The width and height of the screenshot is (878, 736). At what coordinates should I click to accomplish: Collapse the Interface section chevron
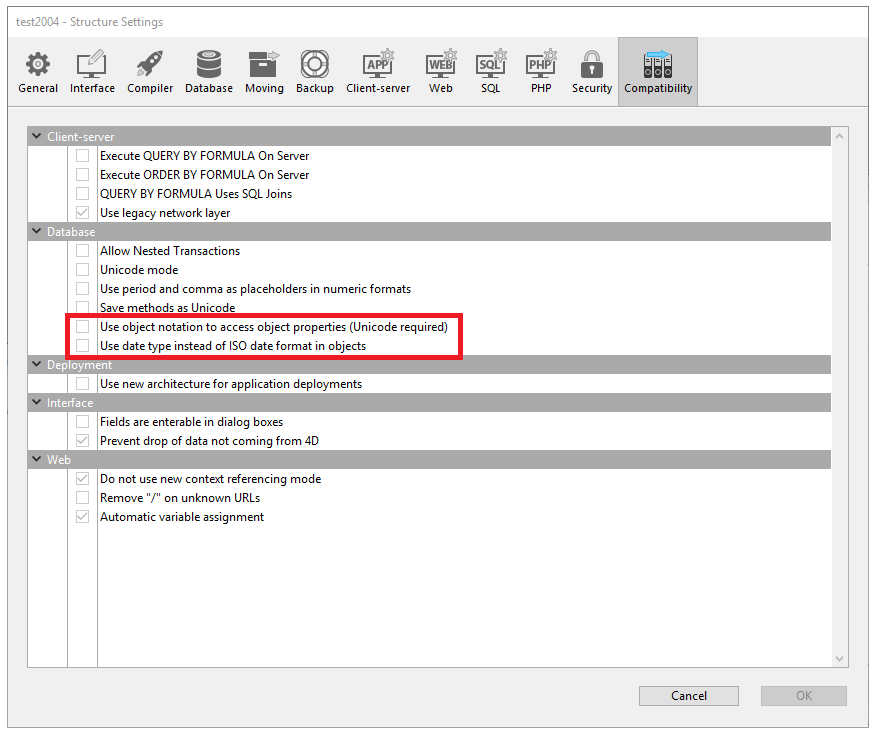click(37, 403)
